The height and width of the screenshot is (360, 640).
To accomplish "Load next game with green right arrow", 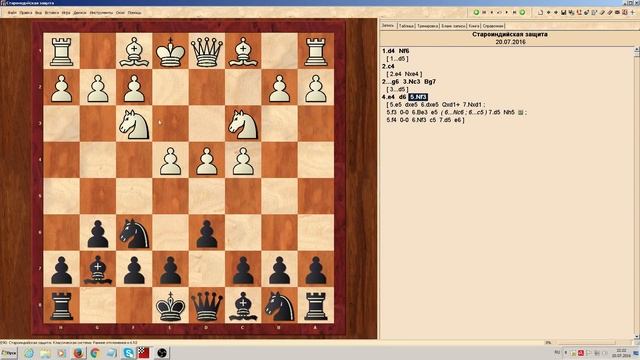I will (x=522, y=12).
